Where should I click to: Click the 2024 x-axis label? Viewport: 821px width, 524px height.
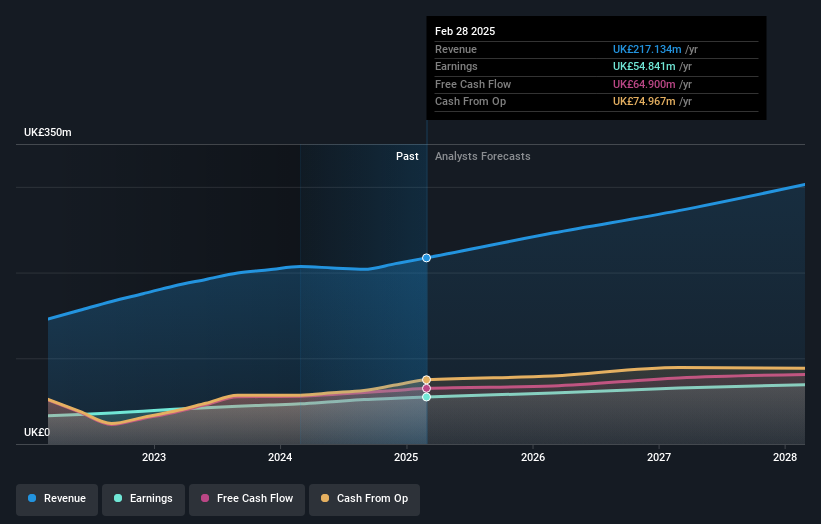(x=280, y=458)
